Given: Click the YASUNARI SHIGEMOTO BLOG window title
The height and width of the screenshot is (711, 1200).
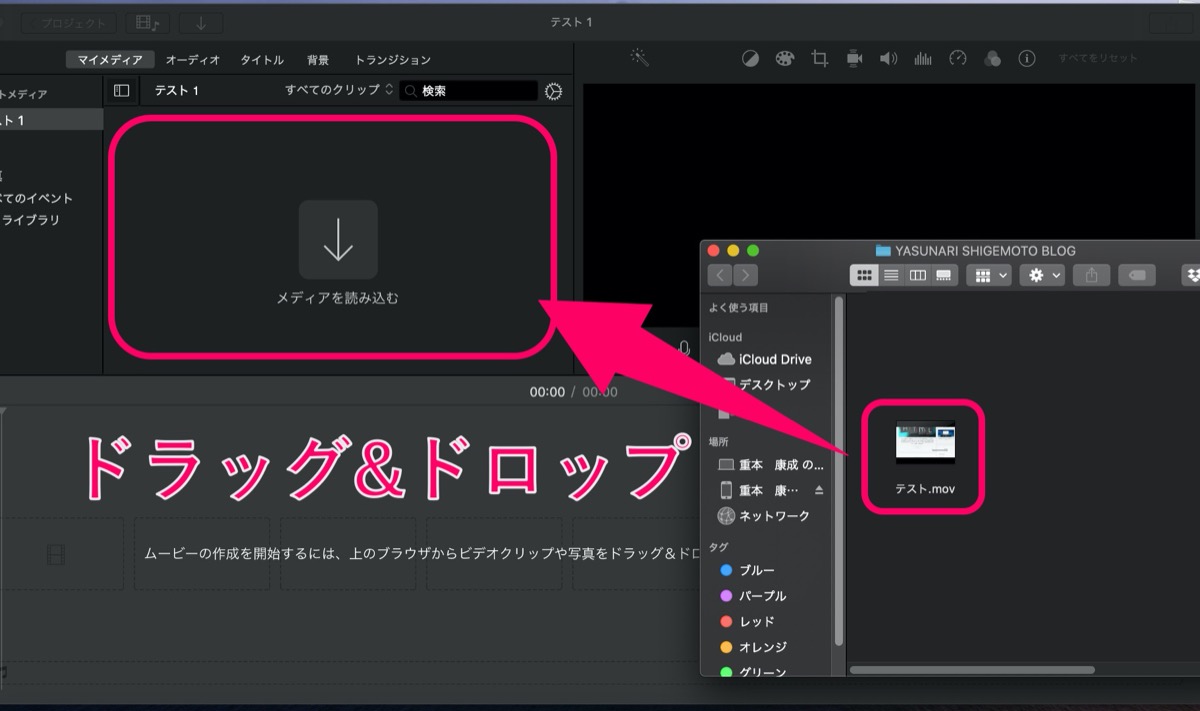Looking at the screenshot, I should click(985, 251).
